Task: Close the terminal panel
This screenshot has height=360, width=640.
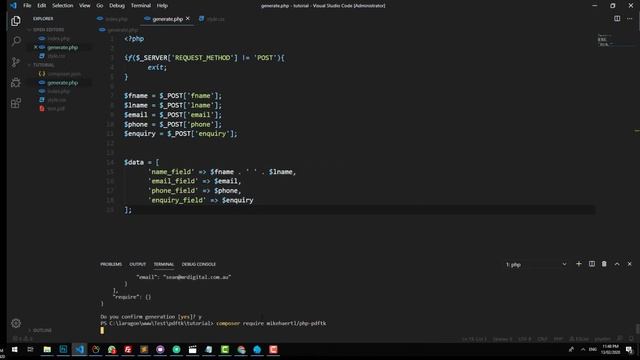Action: pos(629,264)
